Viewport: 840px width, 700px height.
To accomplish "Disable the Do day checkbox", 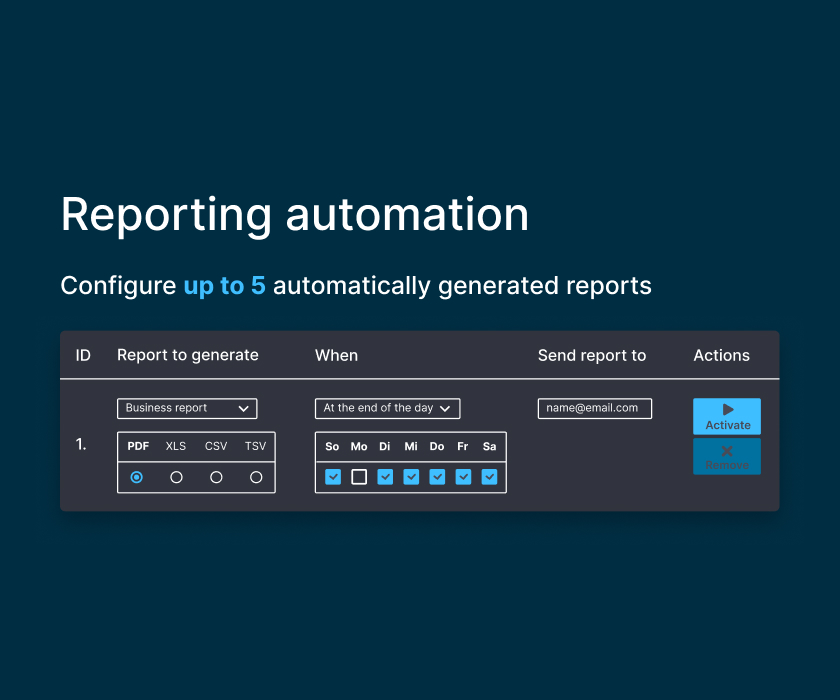I will coord(437,477).
